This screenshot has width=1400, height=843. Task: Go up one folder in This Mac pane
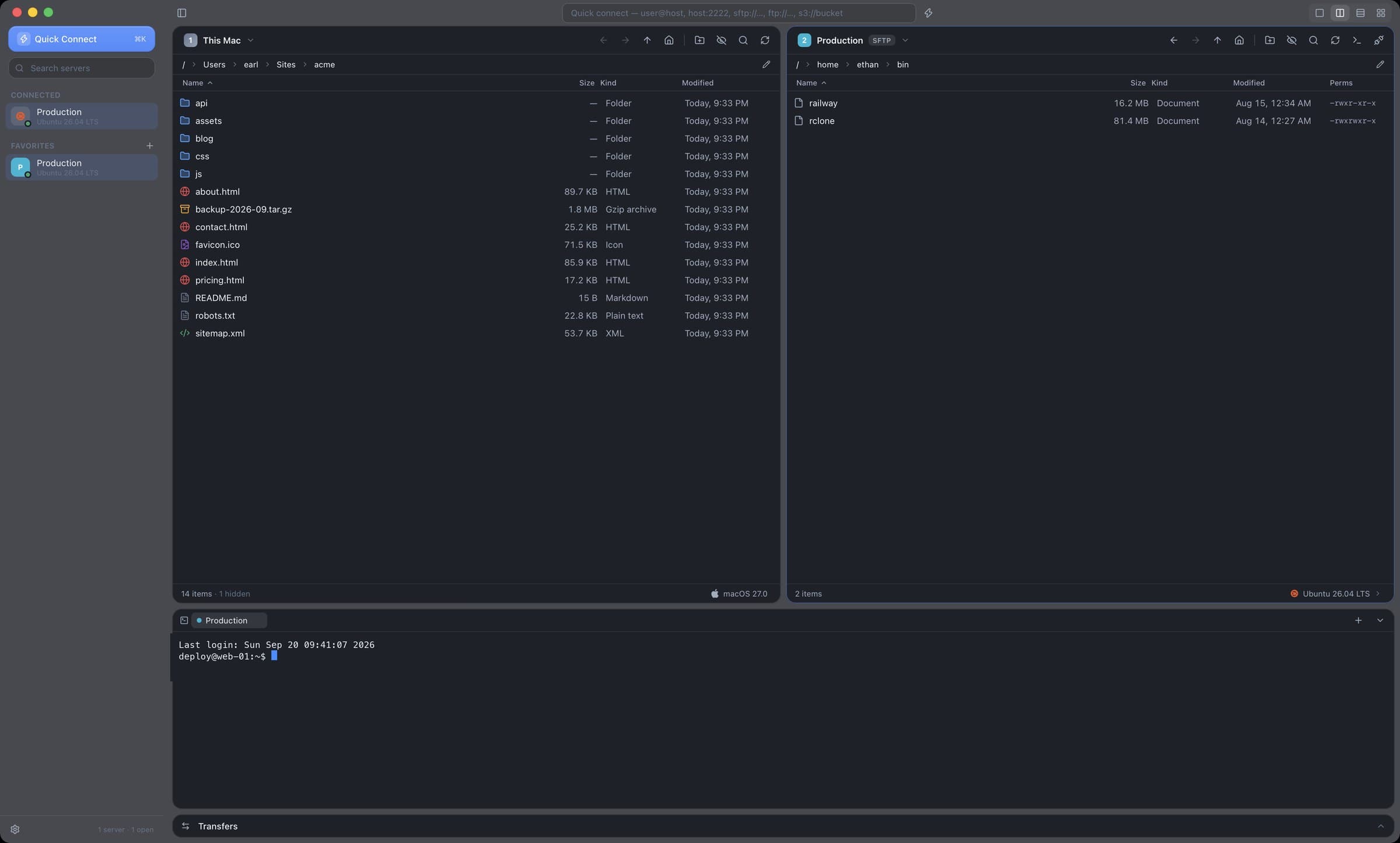(647, 40)
